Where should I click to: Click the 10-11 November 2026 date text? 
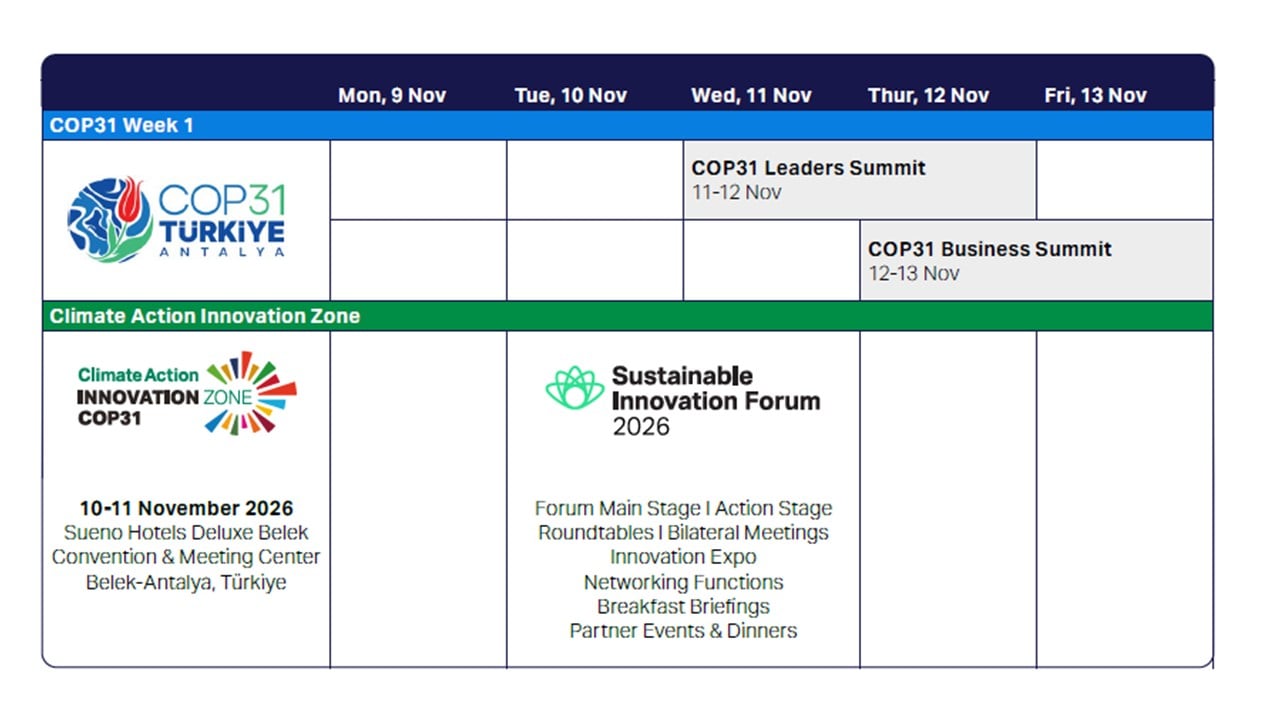pyautogui.click(x=187, y=508)
